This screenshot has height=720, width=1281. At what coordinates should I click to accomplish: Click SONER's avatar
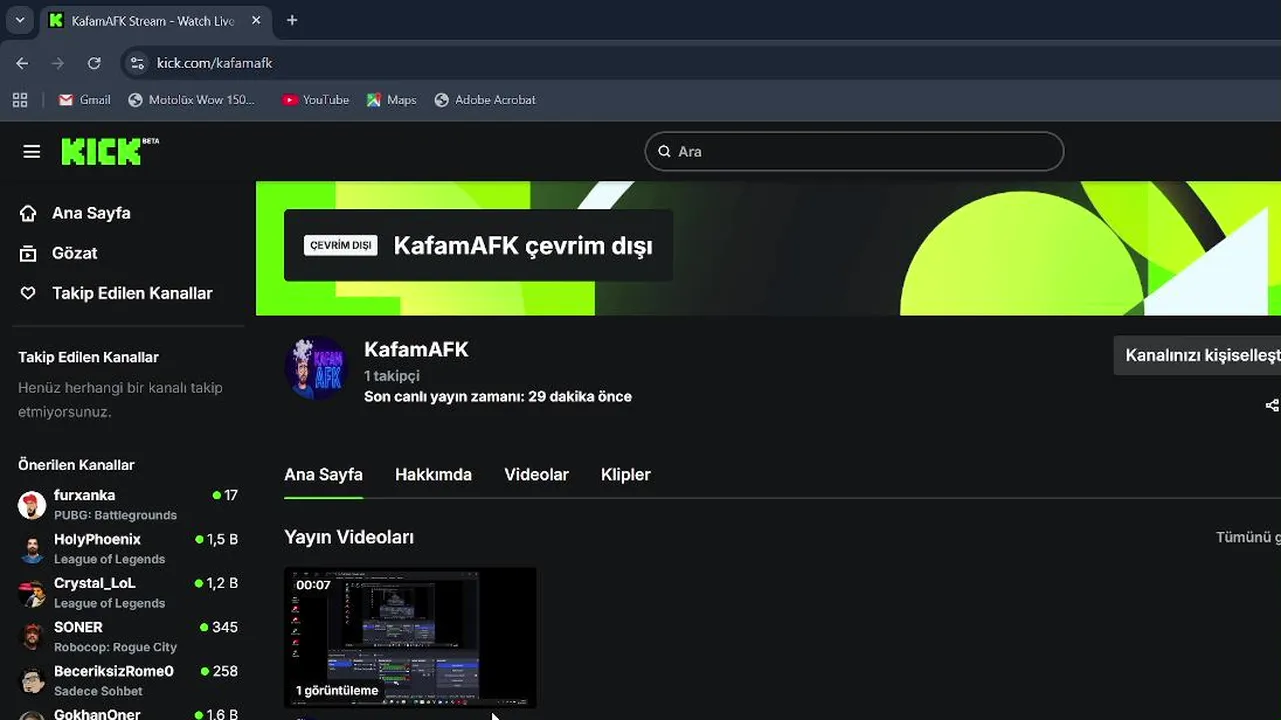pos(32,637)
